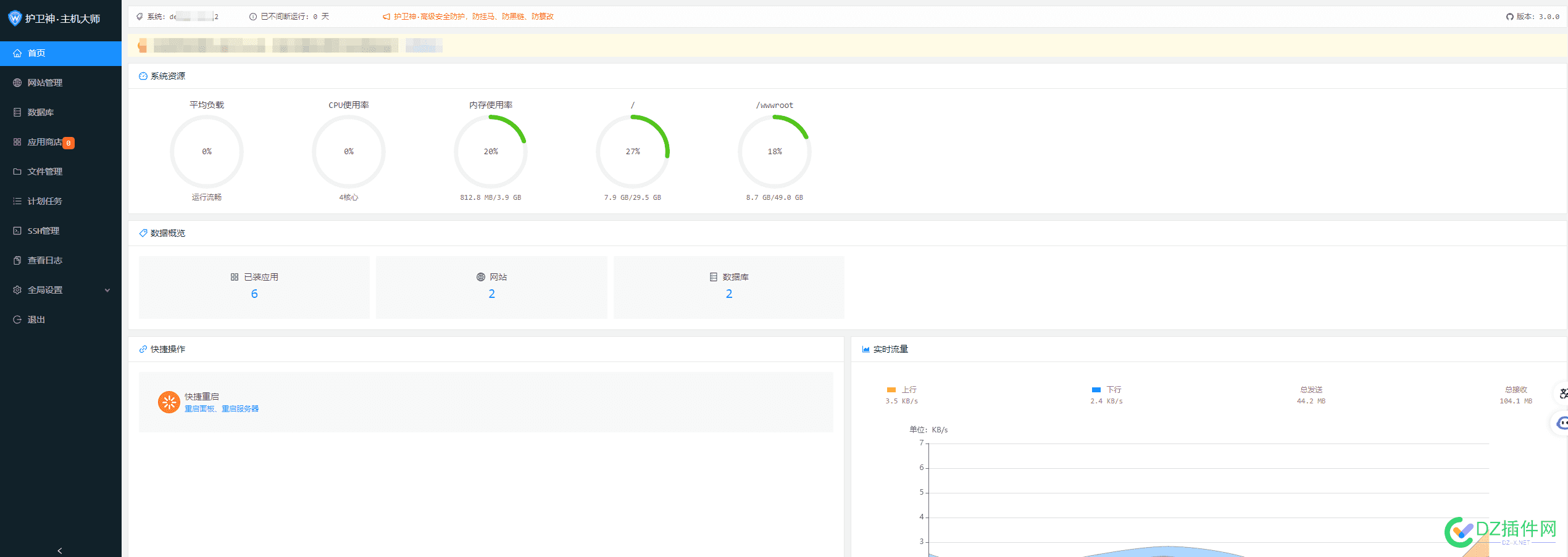Open 计划任务 menu item
The image size is (1568, 557).
pyautogui.click(x=60, y=201)
